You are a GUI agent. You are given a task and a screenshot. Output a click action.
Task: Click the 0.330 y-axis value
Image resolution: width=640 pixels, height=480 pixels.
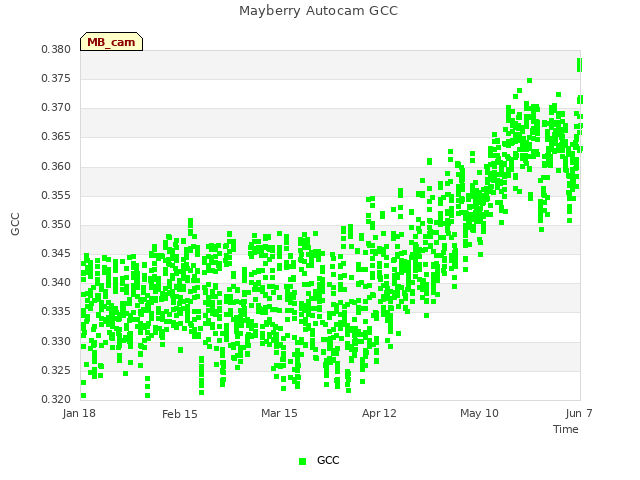click(x=56, y=341)
